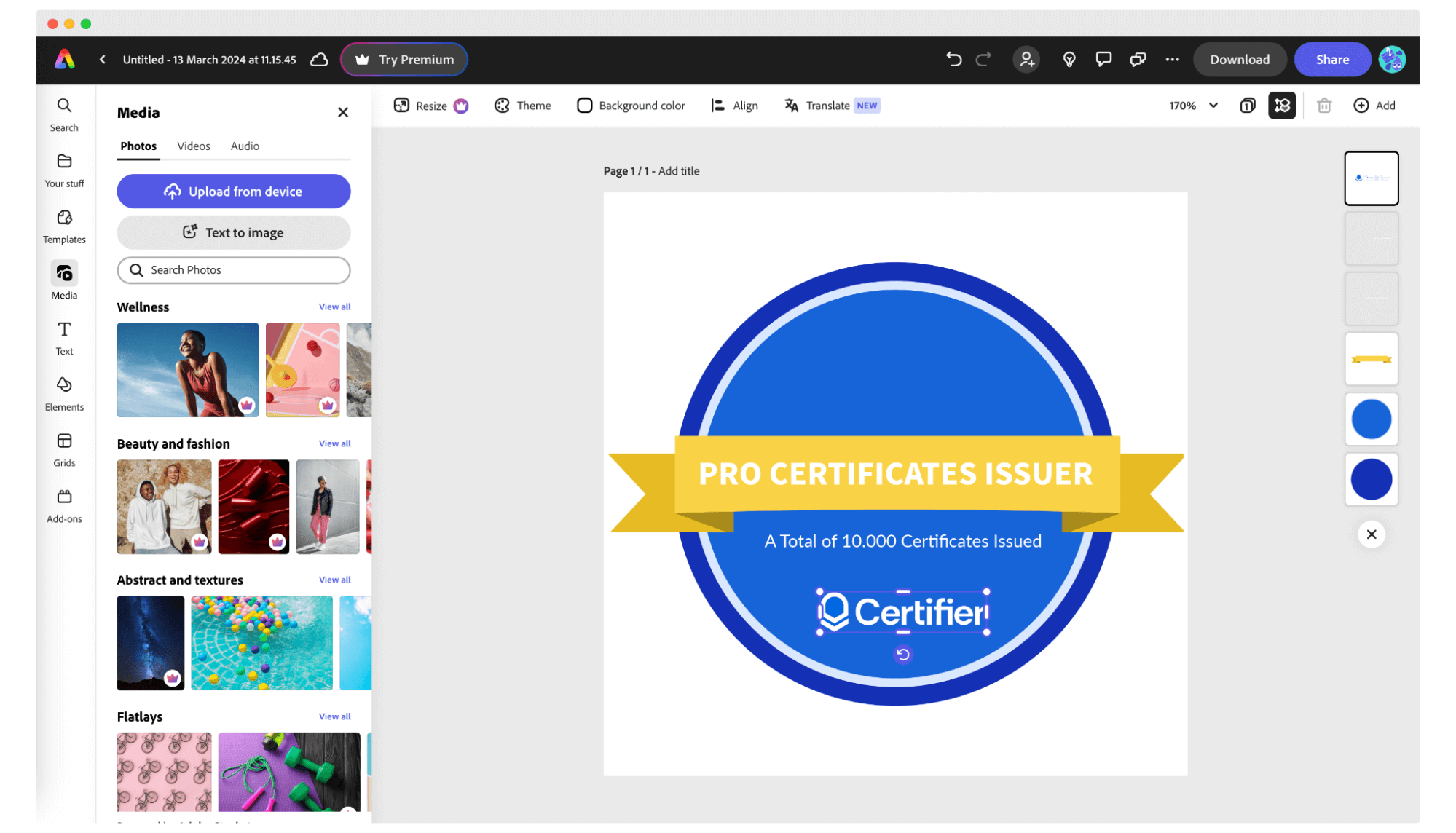Screen dimensions: 1456x833
Task: Click the Download button
Action: [1240, 60]
